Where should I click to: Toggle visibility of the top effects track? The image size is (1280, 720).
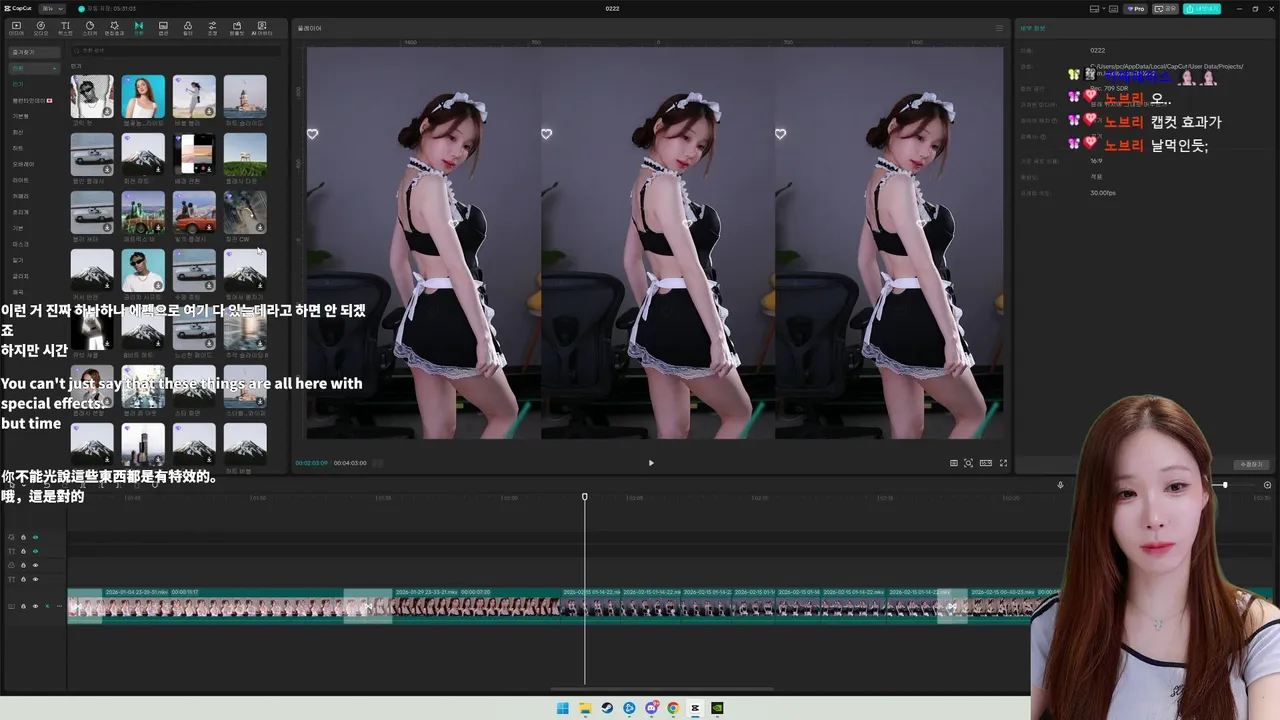[35, 537]
